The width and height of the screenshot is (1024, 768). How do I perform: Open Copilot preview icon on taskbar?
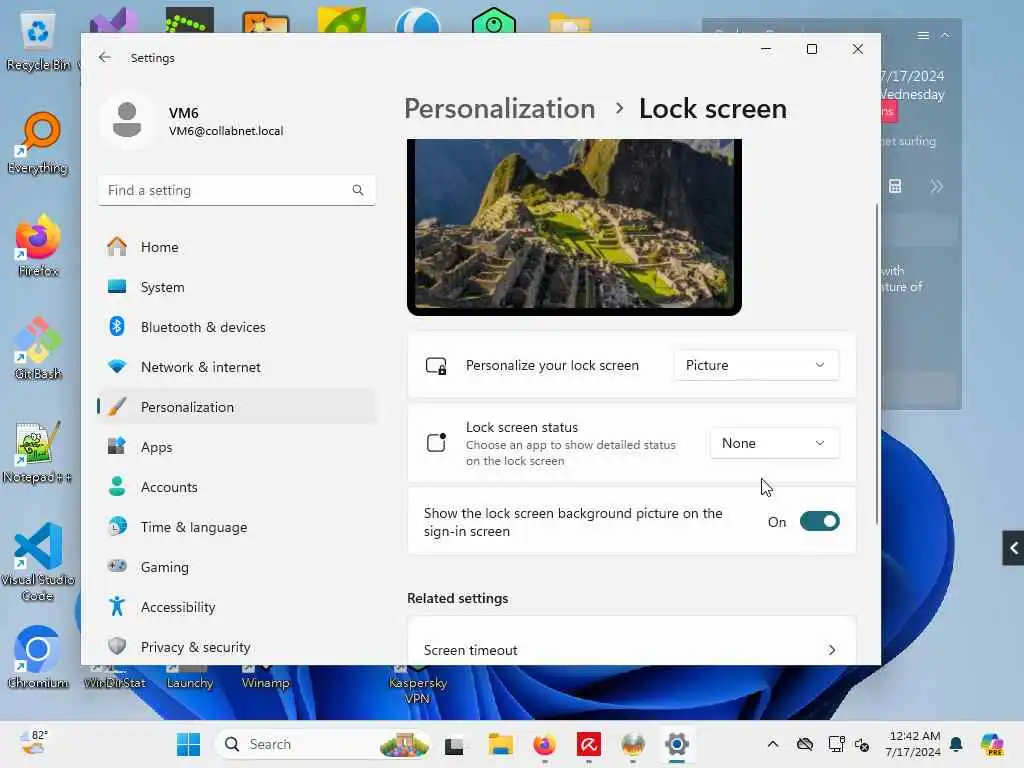pos(992,744)
